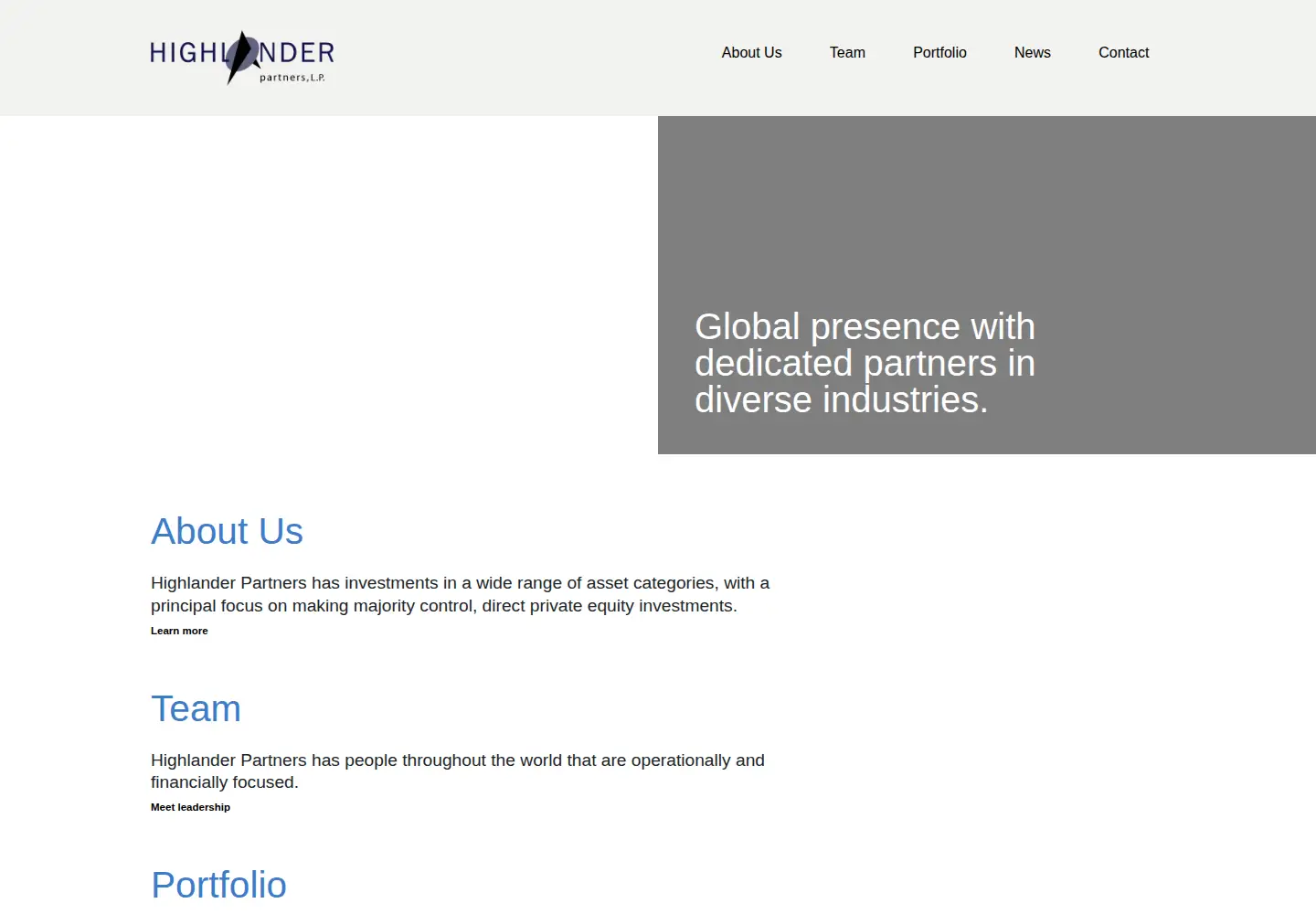
Task: Click the Highlander Partners logo
Action: pos(242,58)
